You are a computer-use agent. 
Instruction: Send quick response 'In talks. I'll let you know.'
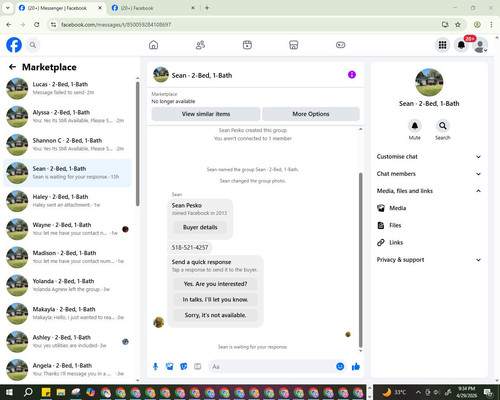(x=215, y=300)
